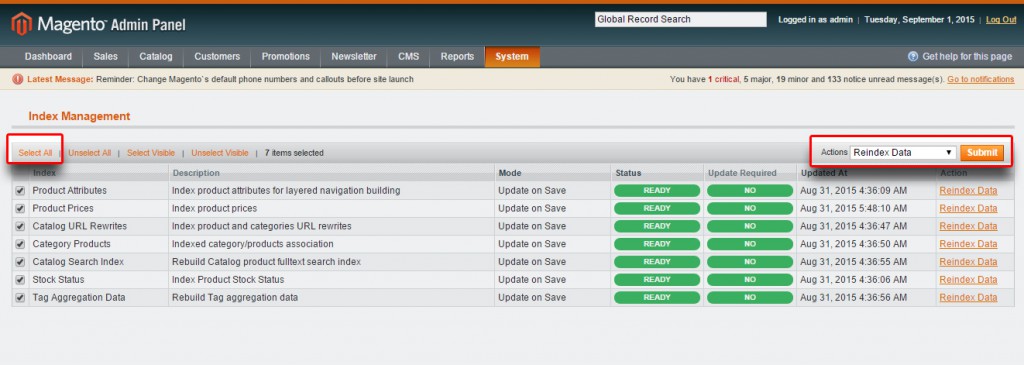Click the Updated At column header
The image size is (1024, 365).
824,173
